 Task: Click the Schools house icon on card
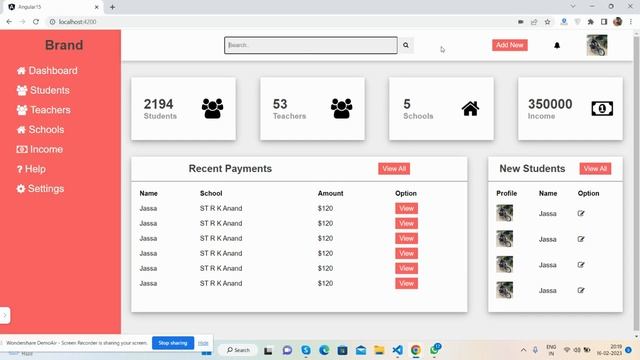tap(470, 109)
